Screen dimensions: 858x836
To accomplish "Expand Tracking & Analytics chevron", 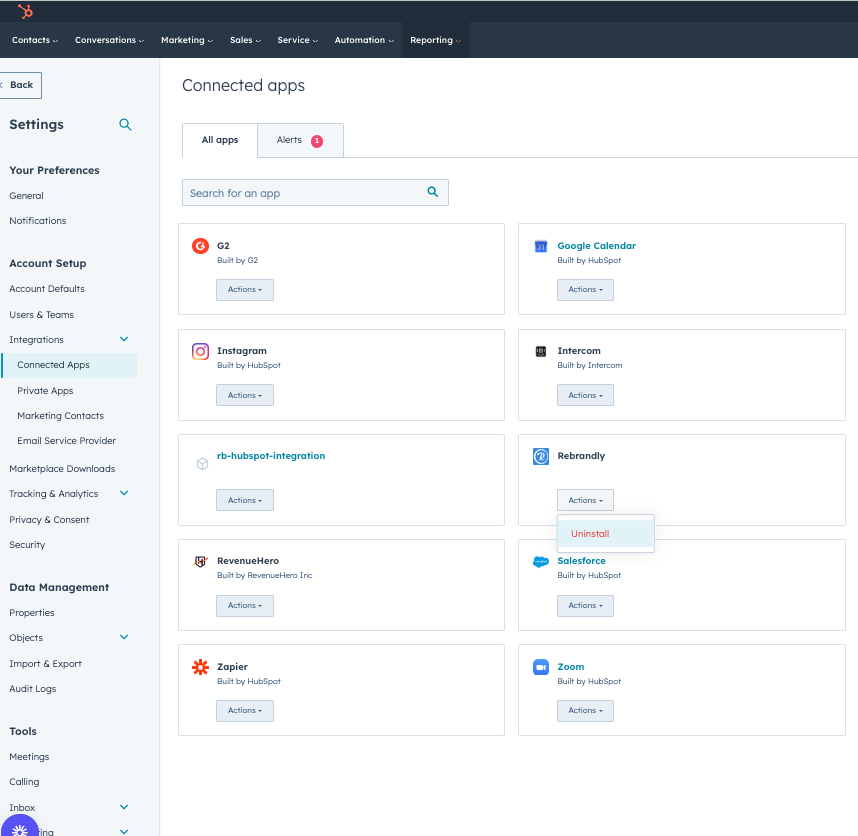I will coord(124,493).
